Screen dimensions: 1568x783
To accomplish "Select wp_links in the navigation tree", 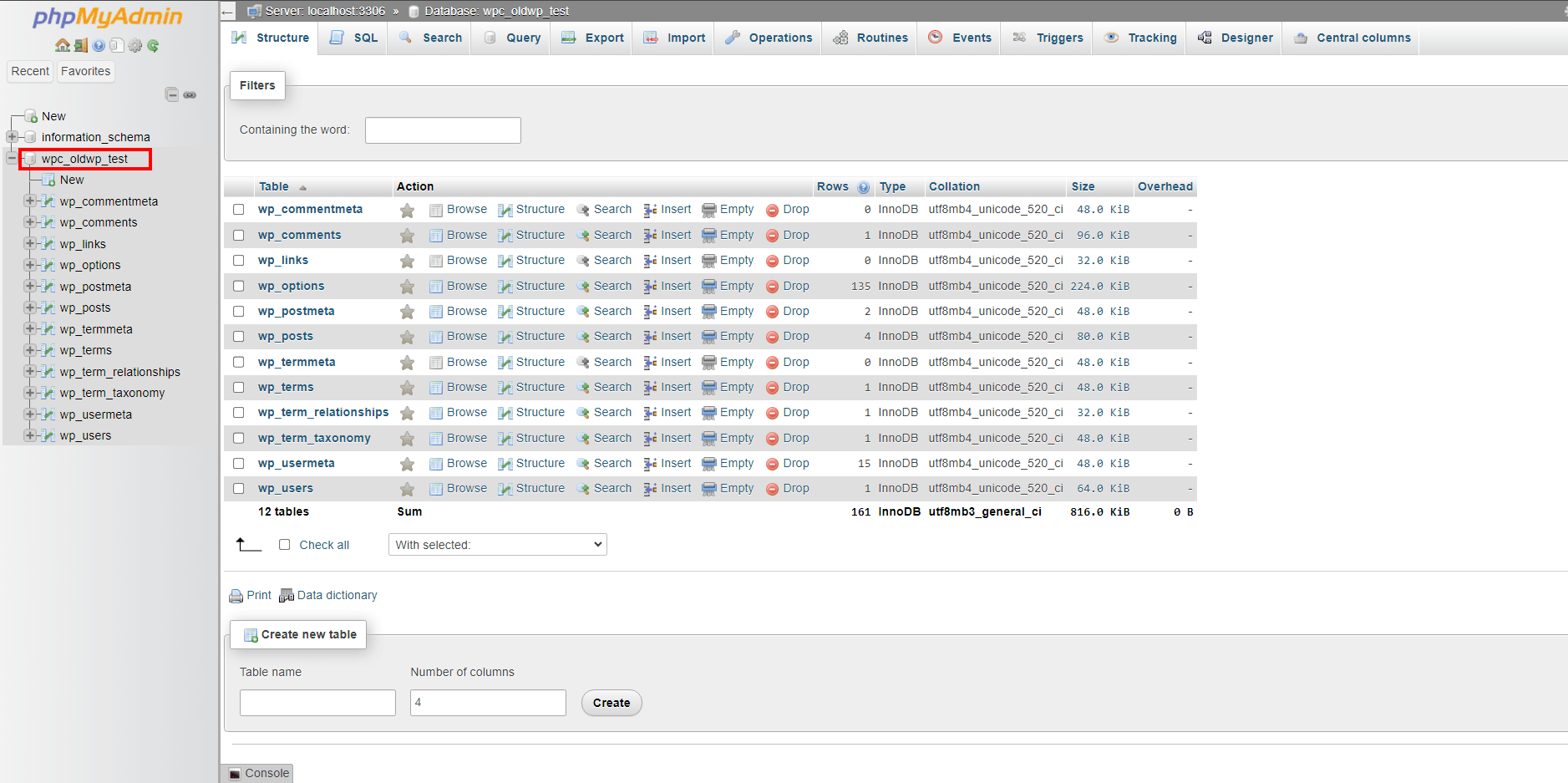I will 83,244.
